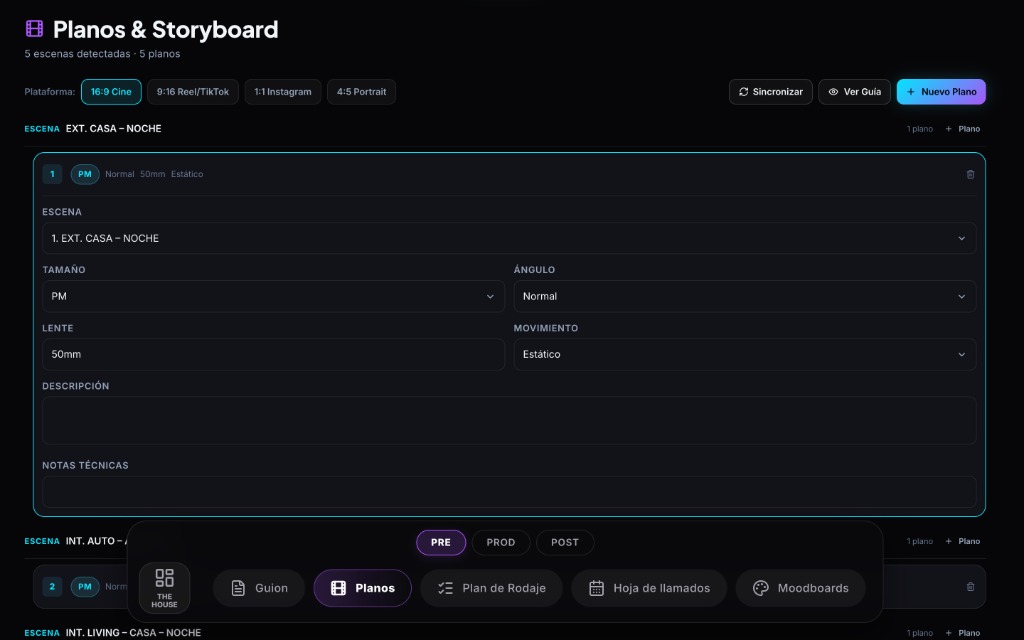Add Plano to INT. AUTO scene
1024x640 pixels.
coord(963,541)
